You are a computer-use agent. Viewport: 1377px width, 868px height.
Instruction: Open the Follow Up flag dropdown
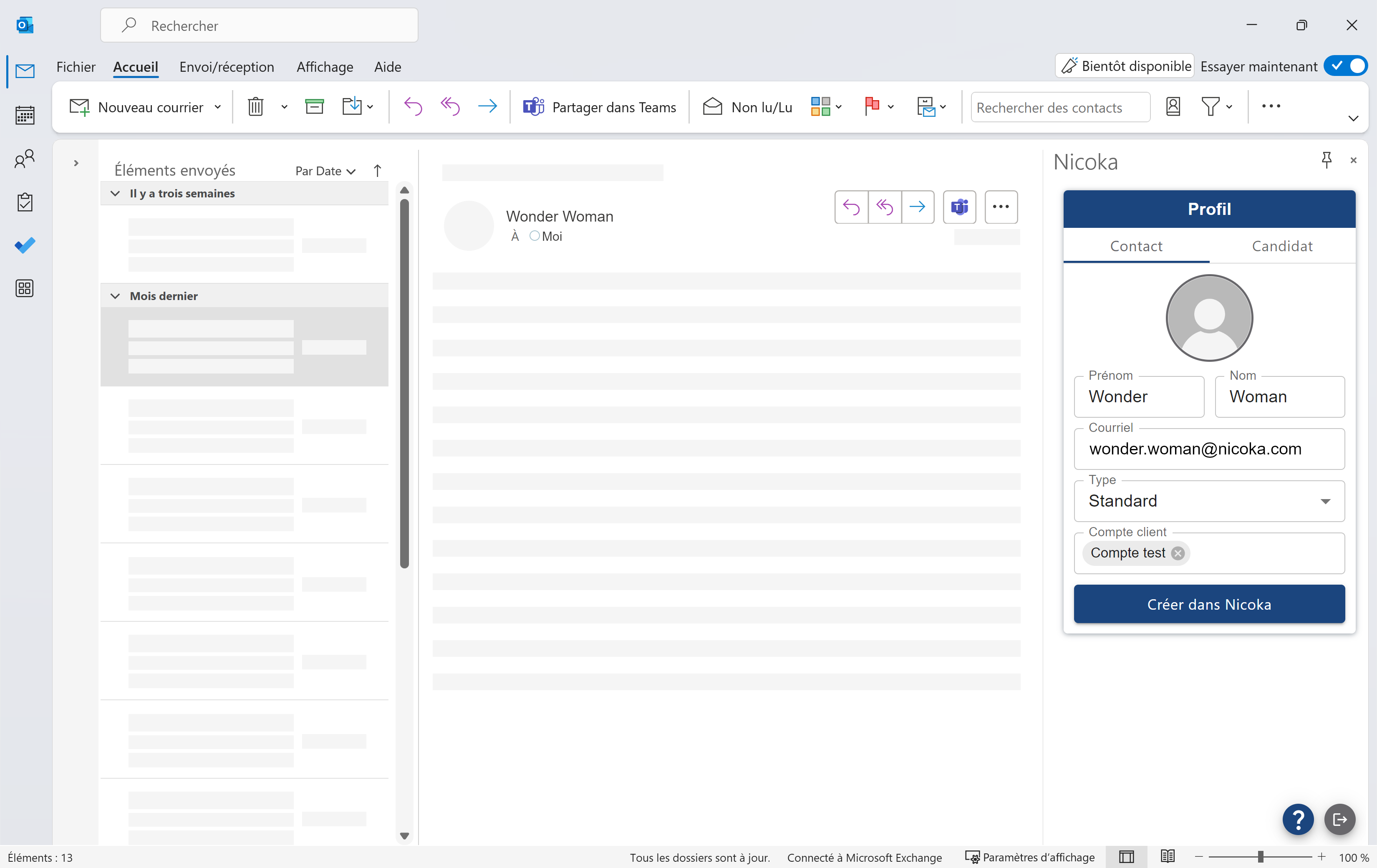890,107
